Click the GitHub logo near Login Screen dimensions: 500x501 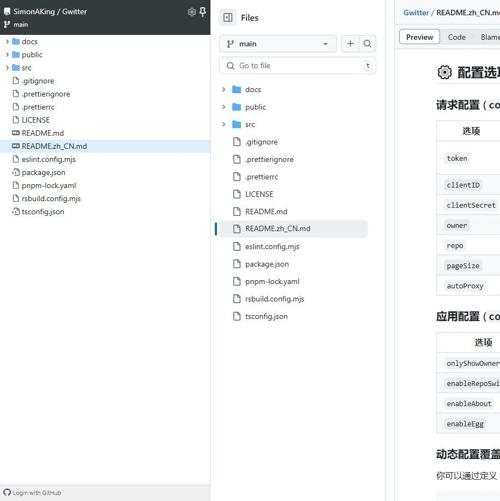7,492
